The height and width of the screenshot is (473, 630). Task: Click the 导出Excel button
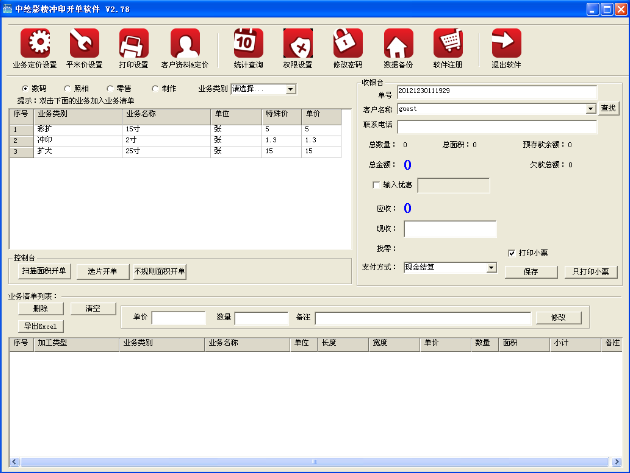(x=40, y=325)
